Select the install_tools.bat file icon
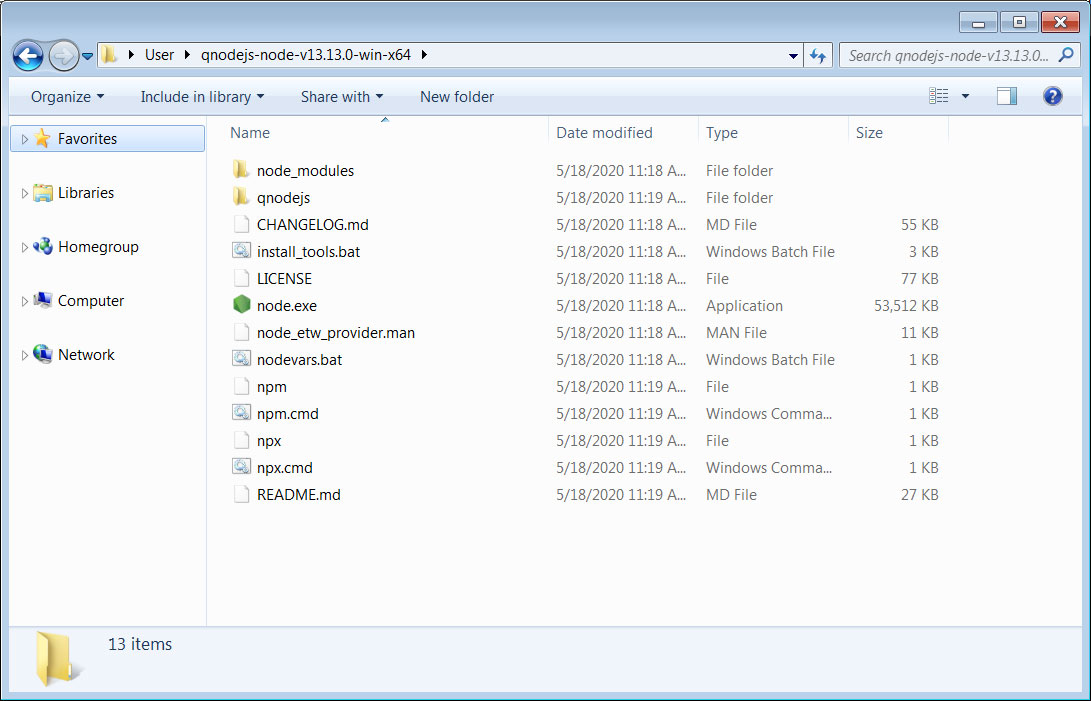 click(x=241, y=251)
